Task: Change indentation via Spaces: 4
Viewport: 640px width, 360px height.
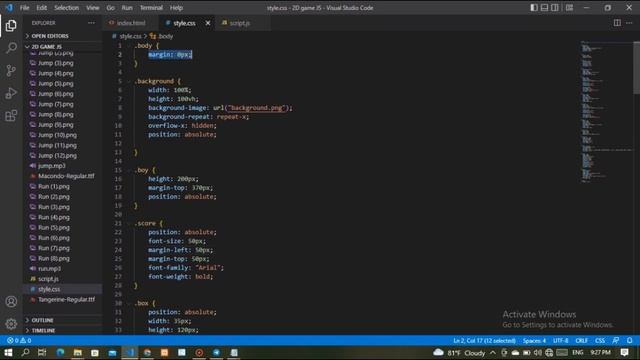Action: coord(534,340)
